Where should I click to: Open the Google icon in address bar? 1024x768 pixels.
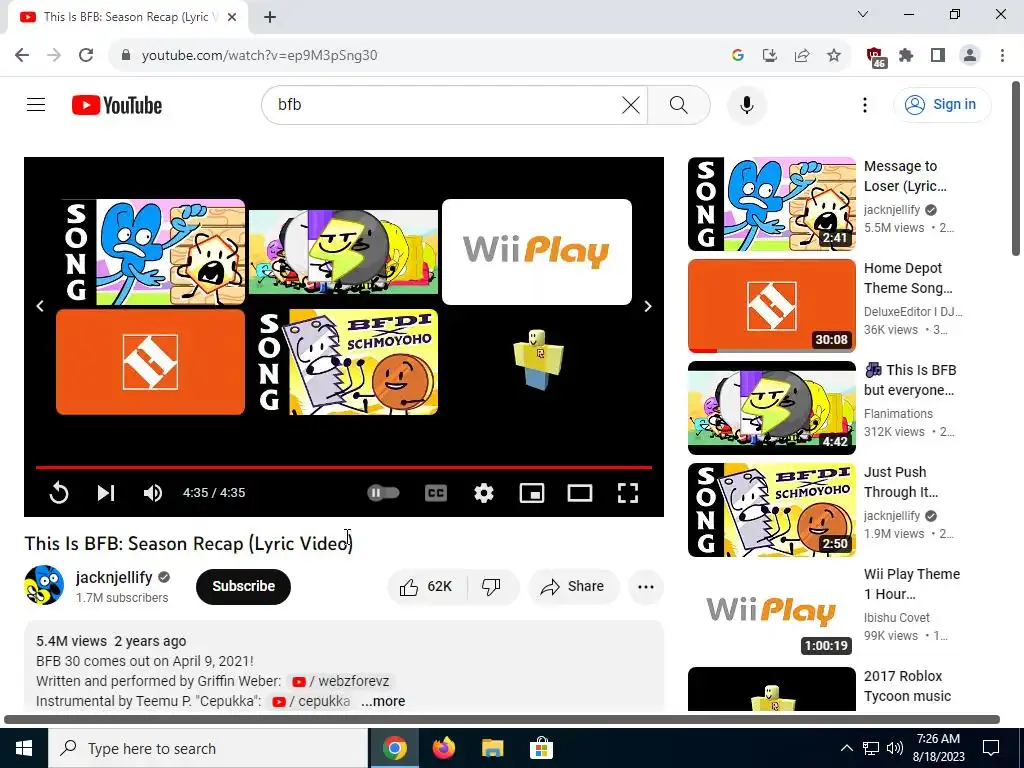(x=738, y=55)
